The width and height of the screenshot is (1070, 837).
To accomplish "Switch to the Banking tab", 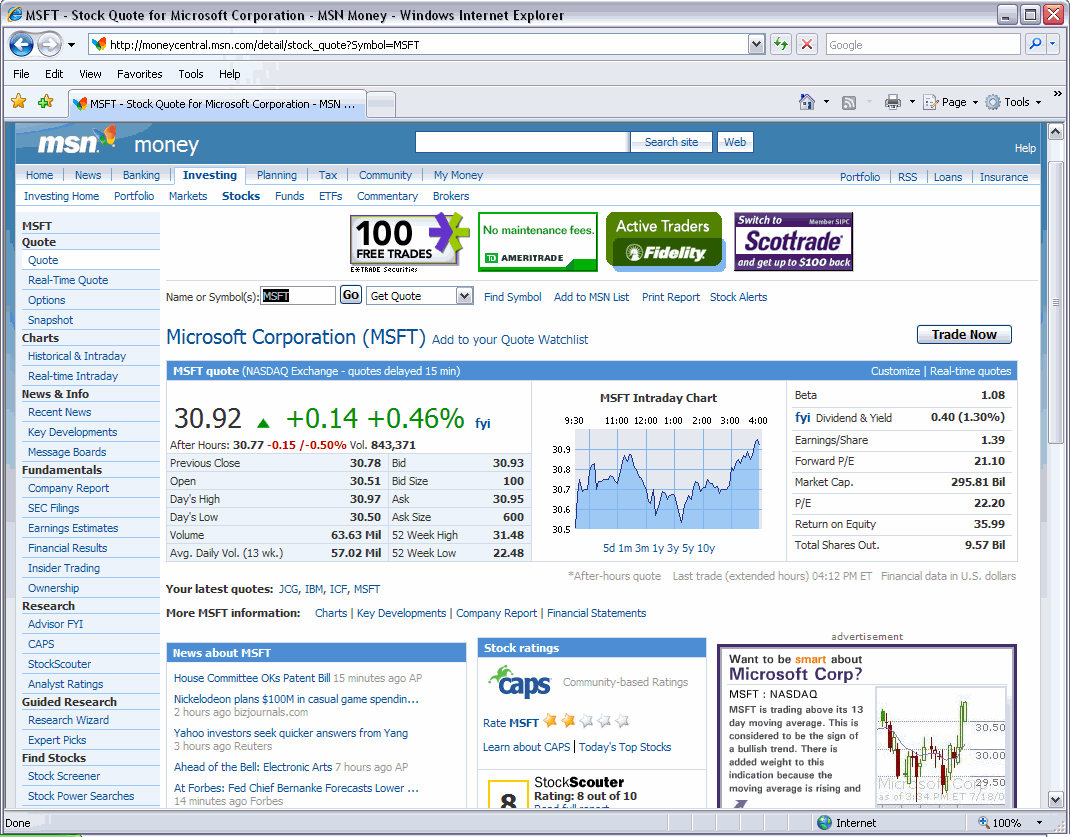I will coord(141,175).
